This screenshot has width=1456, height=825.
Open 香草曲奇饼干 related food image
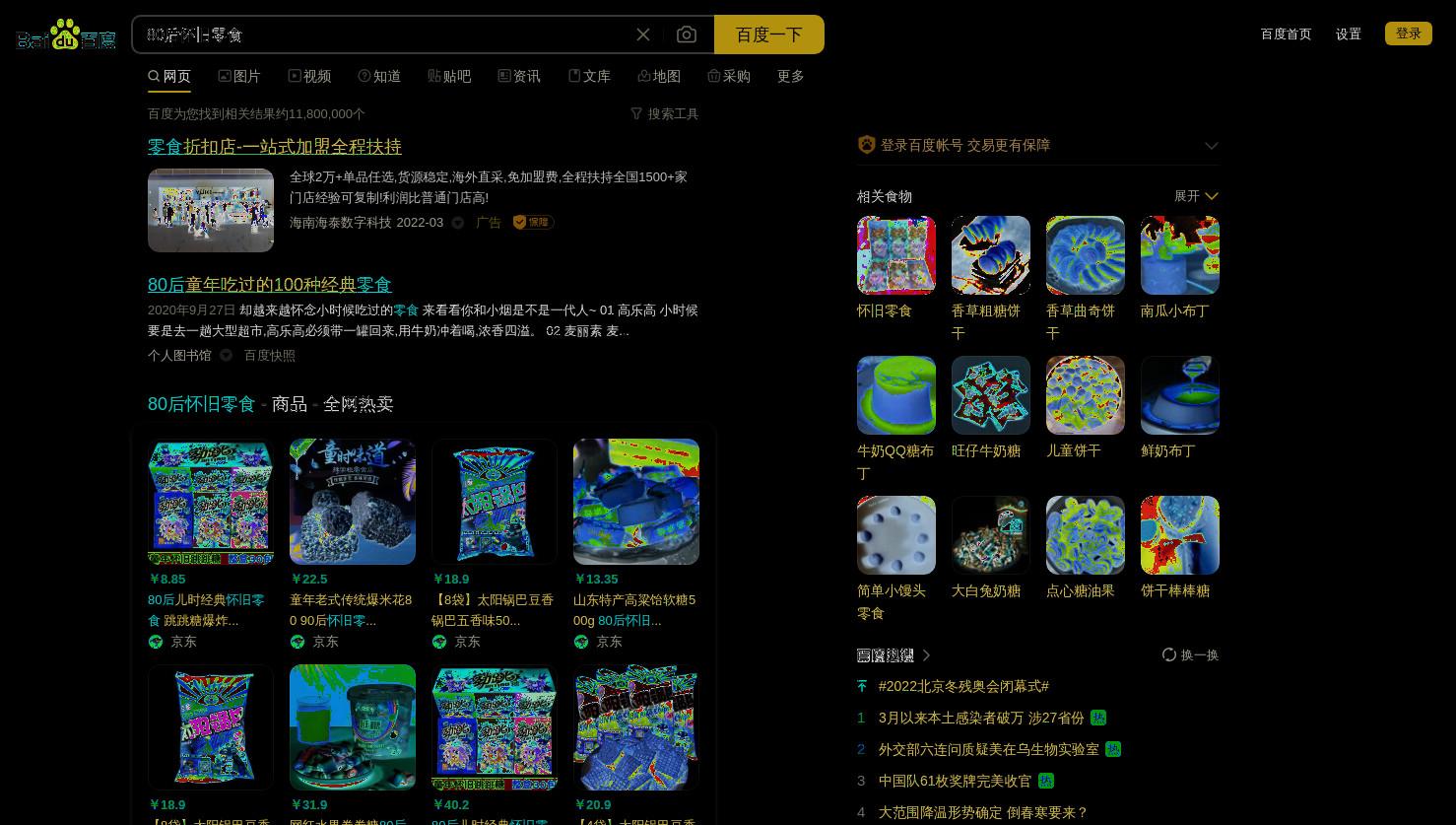click(1086, 255)
